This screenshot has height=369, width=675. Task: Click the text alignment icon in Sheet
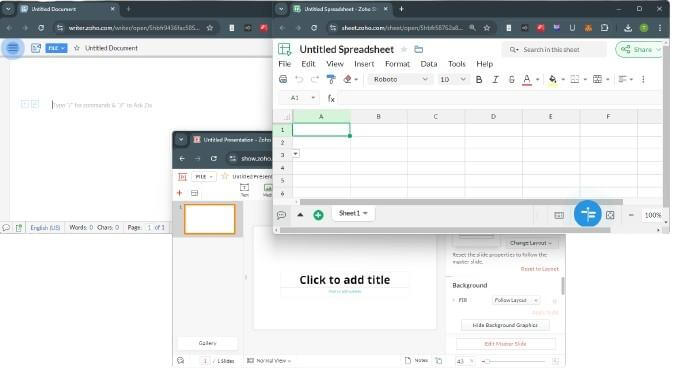click(x=622, y=79)
